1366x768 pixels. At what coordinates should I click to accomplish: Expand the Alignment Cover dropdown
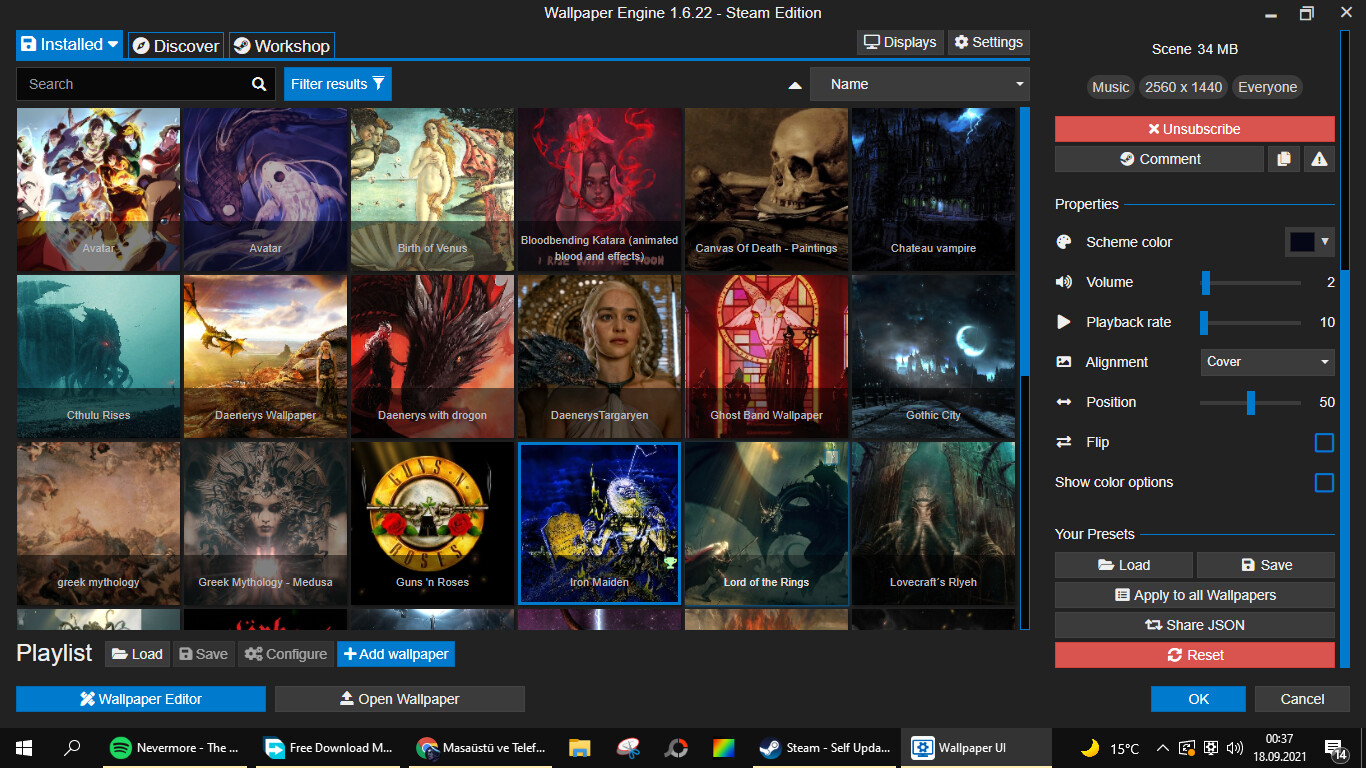tap(1267, 362)
